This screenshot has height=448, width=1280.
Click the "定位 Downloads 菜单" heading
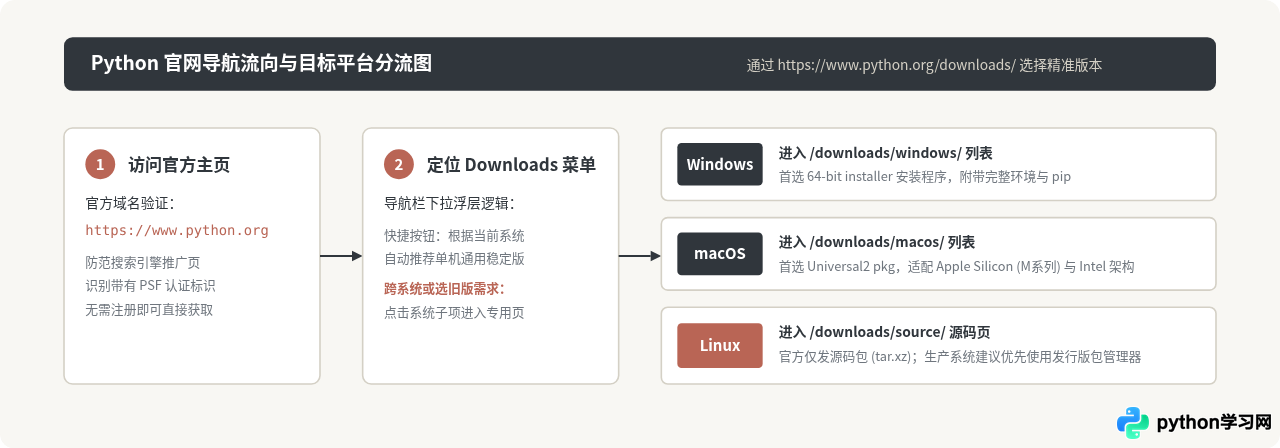pos(511,165)
